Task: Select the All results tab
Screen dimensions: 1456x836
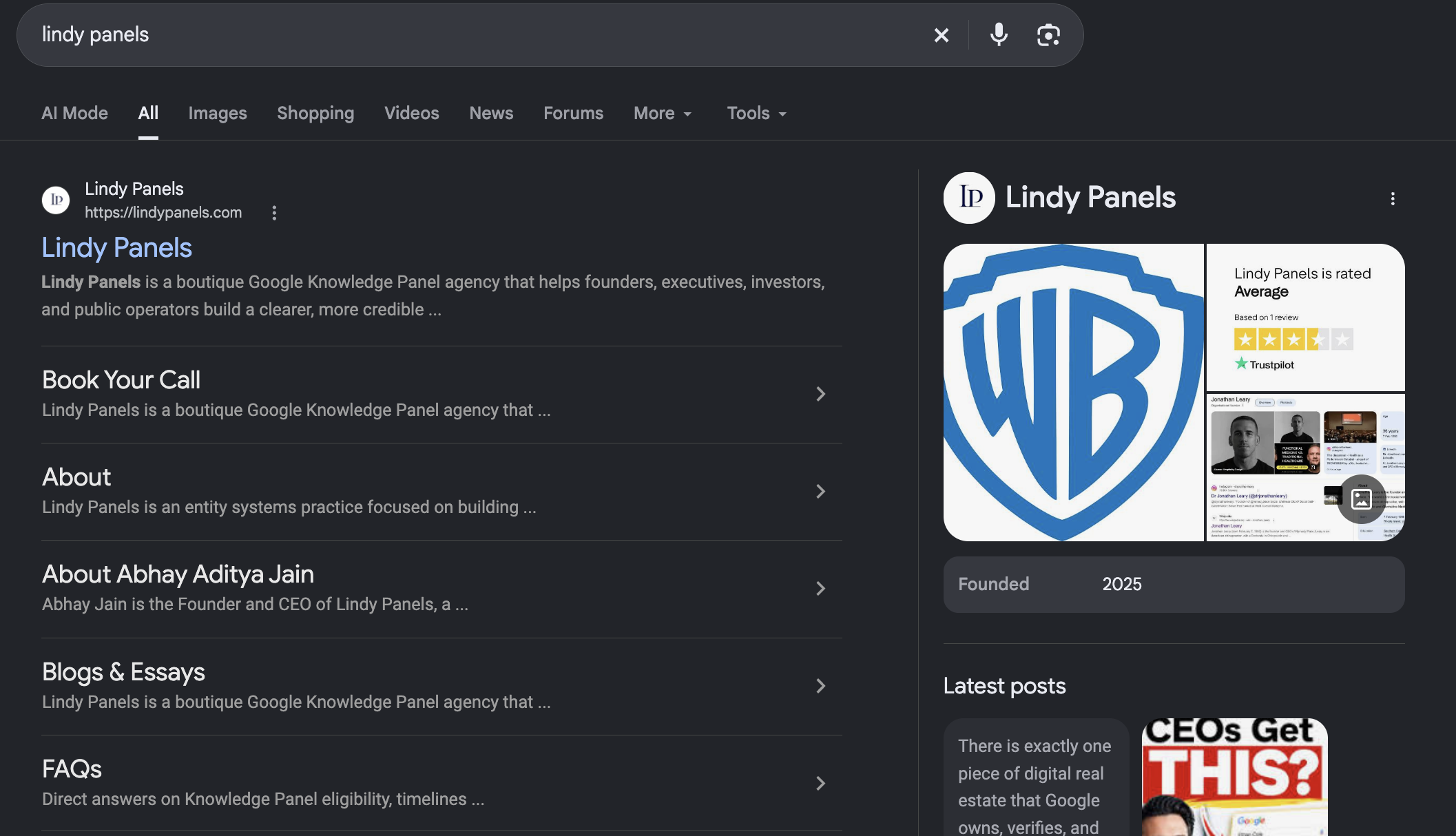Action: pyautogui.click(x=148, y=113)
